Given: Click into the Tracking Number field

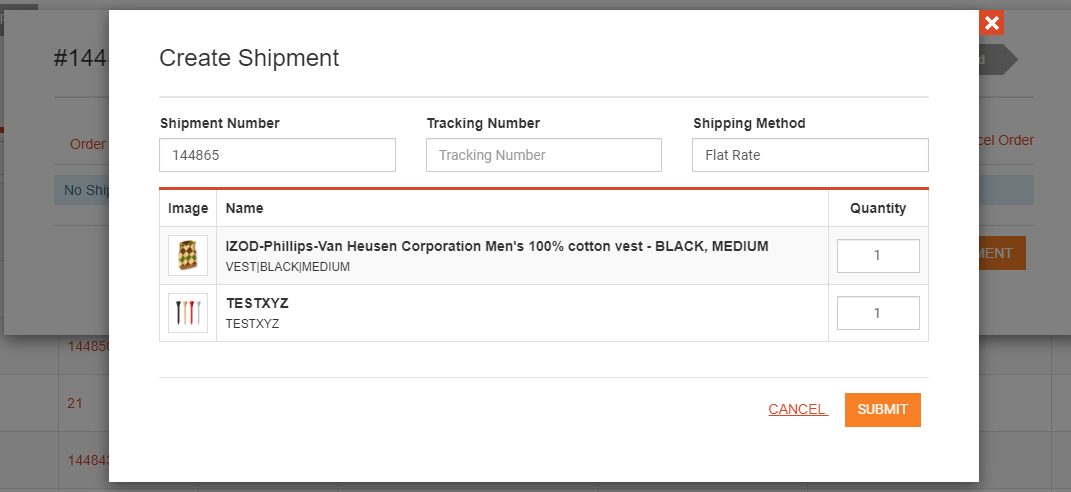Looking at the screenshot, I should [x=544, y=155].
